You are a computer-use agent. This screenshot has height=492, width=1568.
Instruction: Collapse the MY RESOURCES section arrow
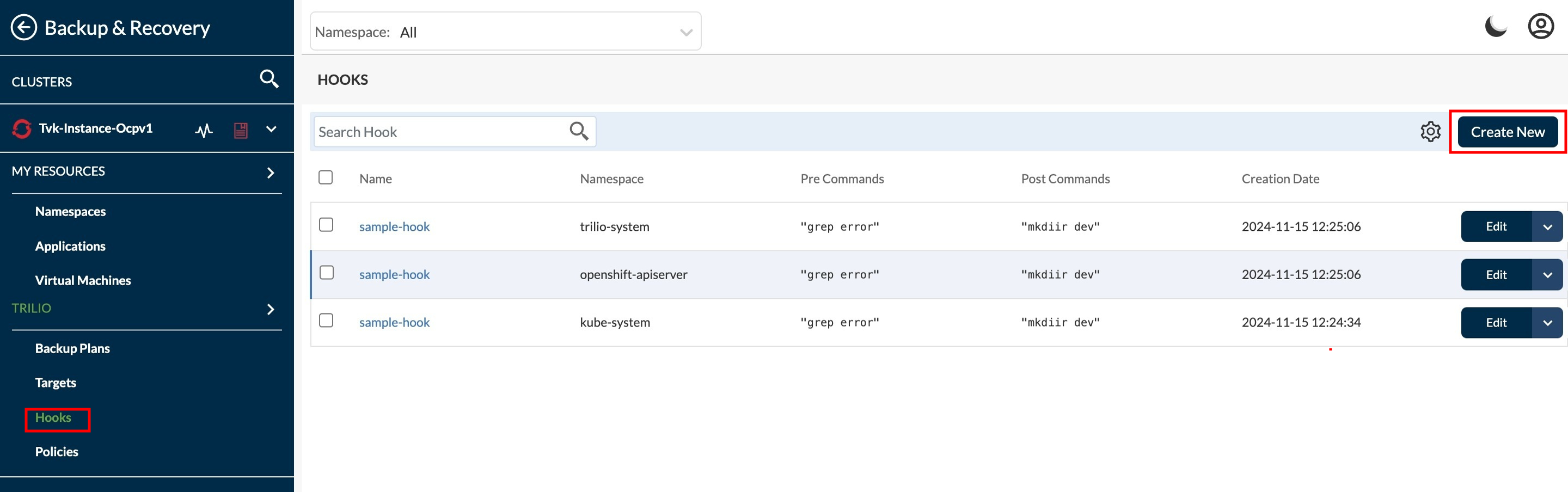[271, 173]
